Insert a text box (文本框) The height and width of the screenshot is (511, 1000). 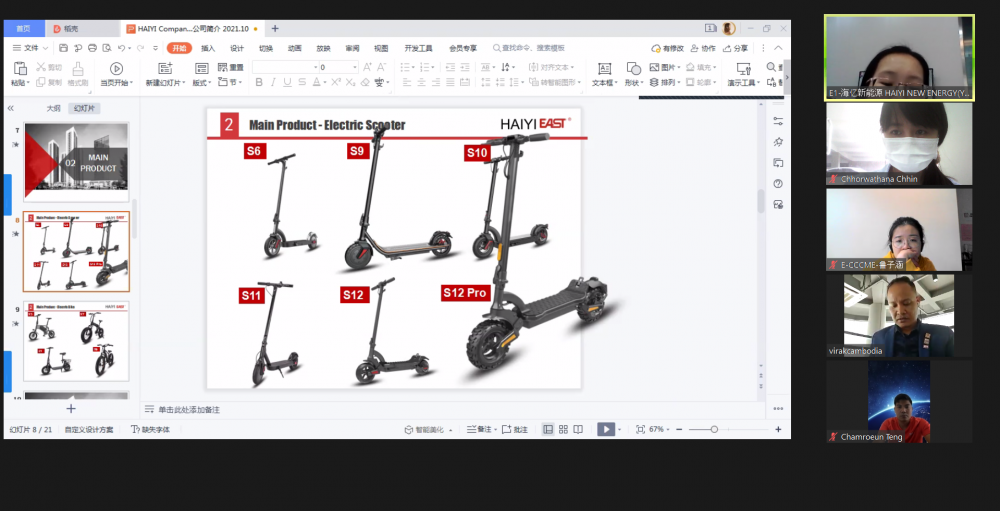(x=604, y=68)
